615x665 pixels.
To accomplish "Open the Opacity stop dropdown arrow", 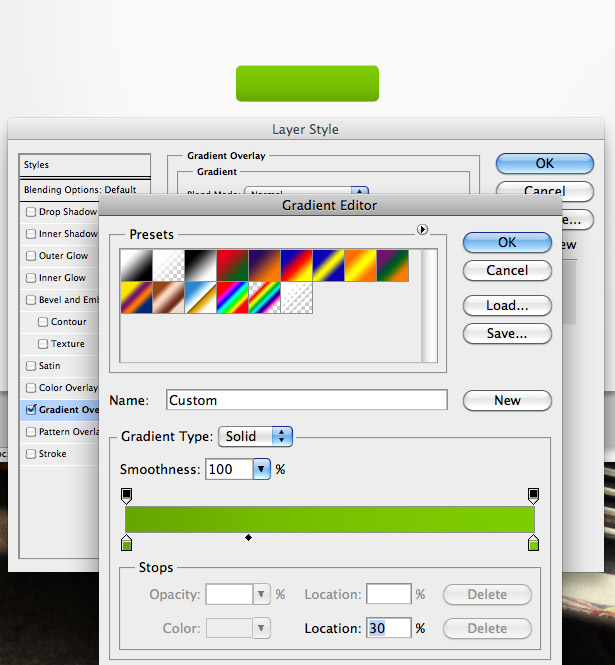I will (262, 594).
